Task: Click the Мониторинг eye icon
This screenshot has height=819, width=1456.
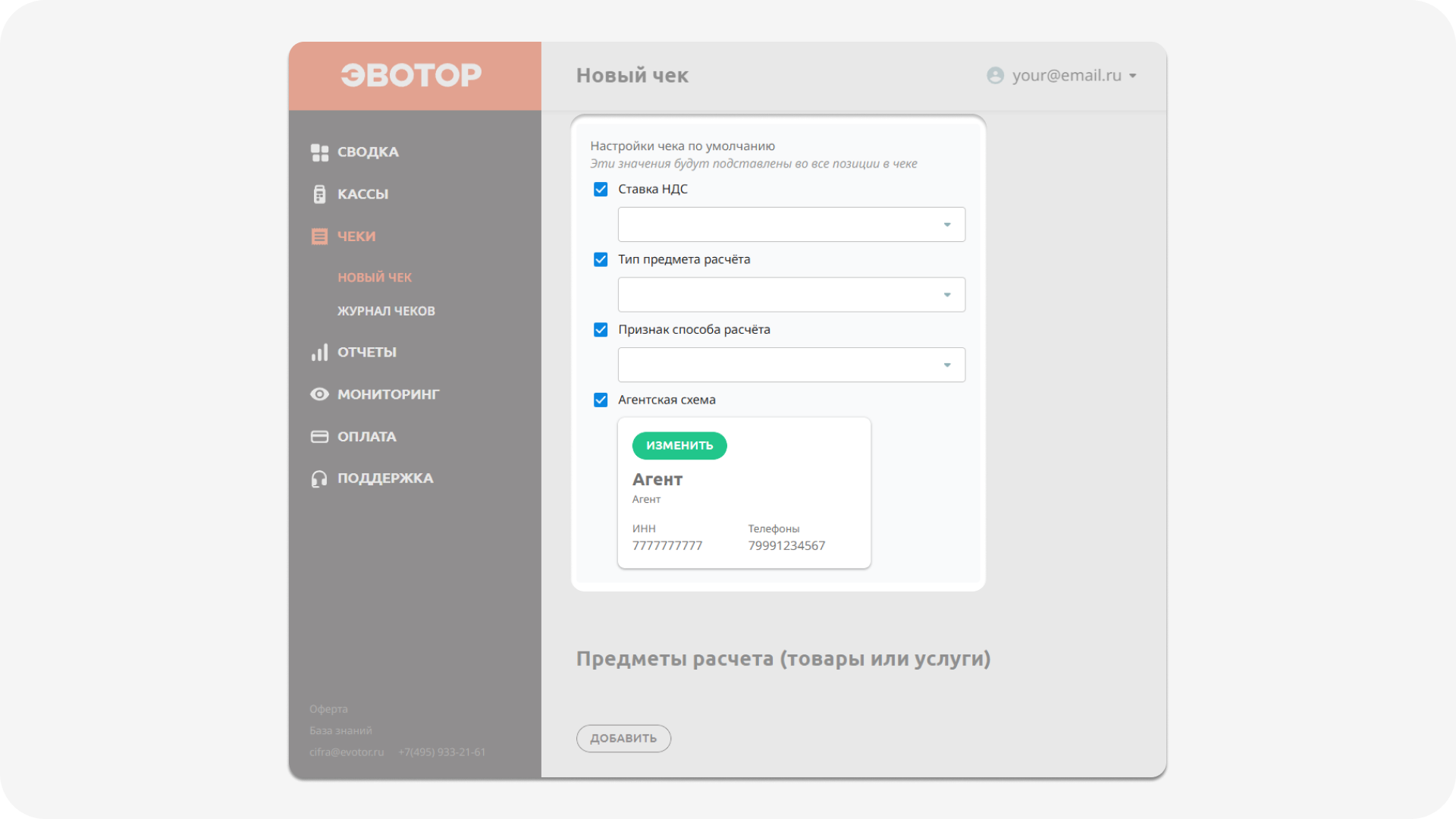Action: [319, 394]
